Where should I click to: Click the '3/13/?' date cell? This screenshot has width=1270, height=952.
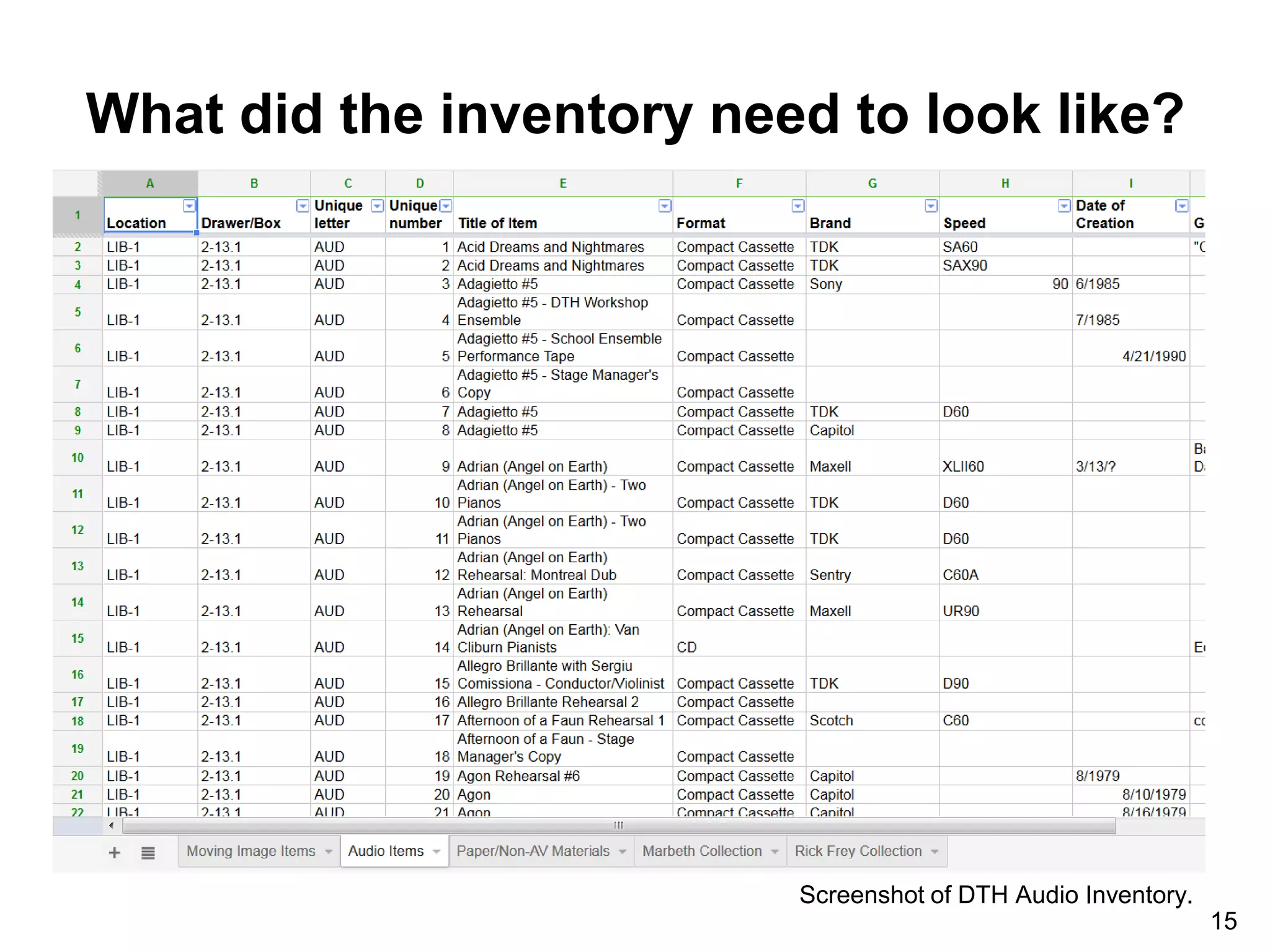point(1131,457)
